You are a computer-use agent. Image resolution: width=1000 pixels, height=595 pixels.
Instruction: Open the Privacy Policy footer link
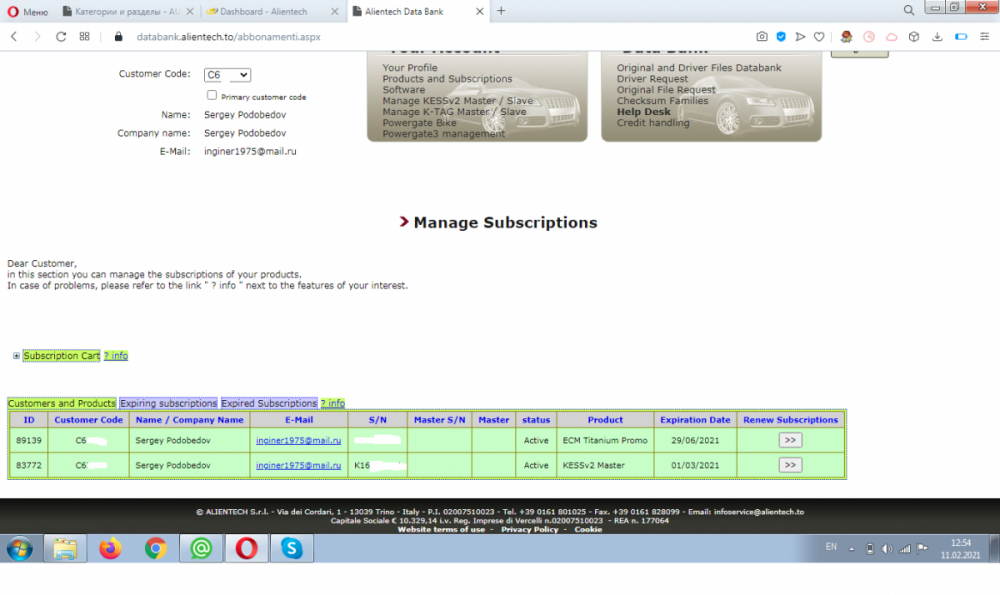529,529
